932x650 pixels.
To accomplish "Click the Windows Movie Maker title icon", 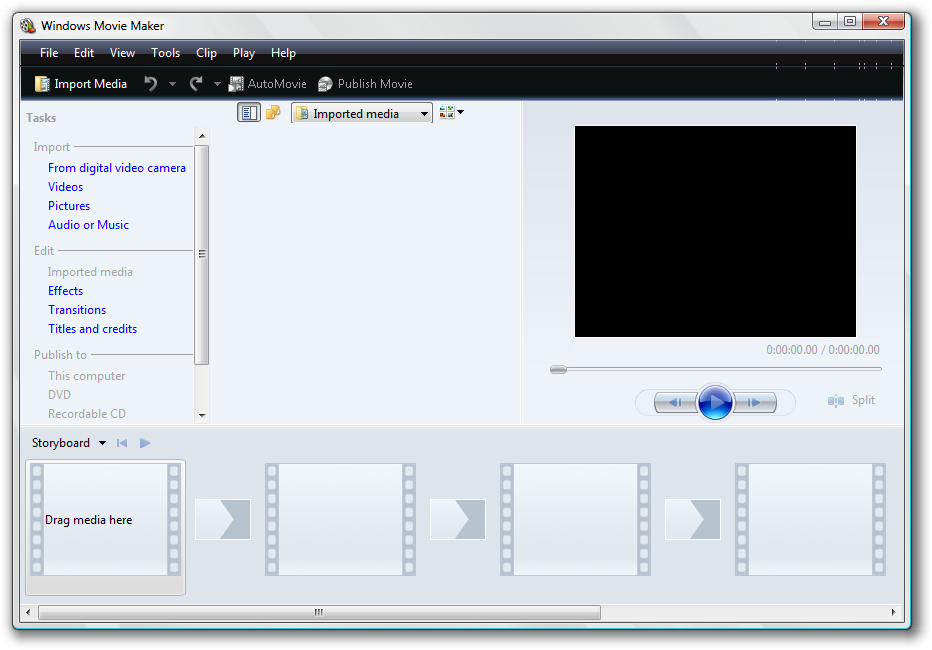I will [28, 26].
